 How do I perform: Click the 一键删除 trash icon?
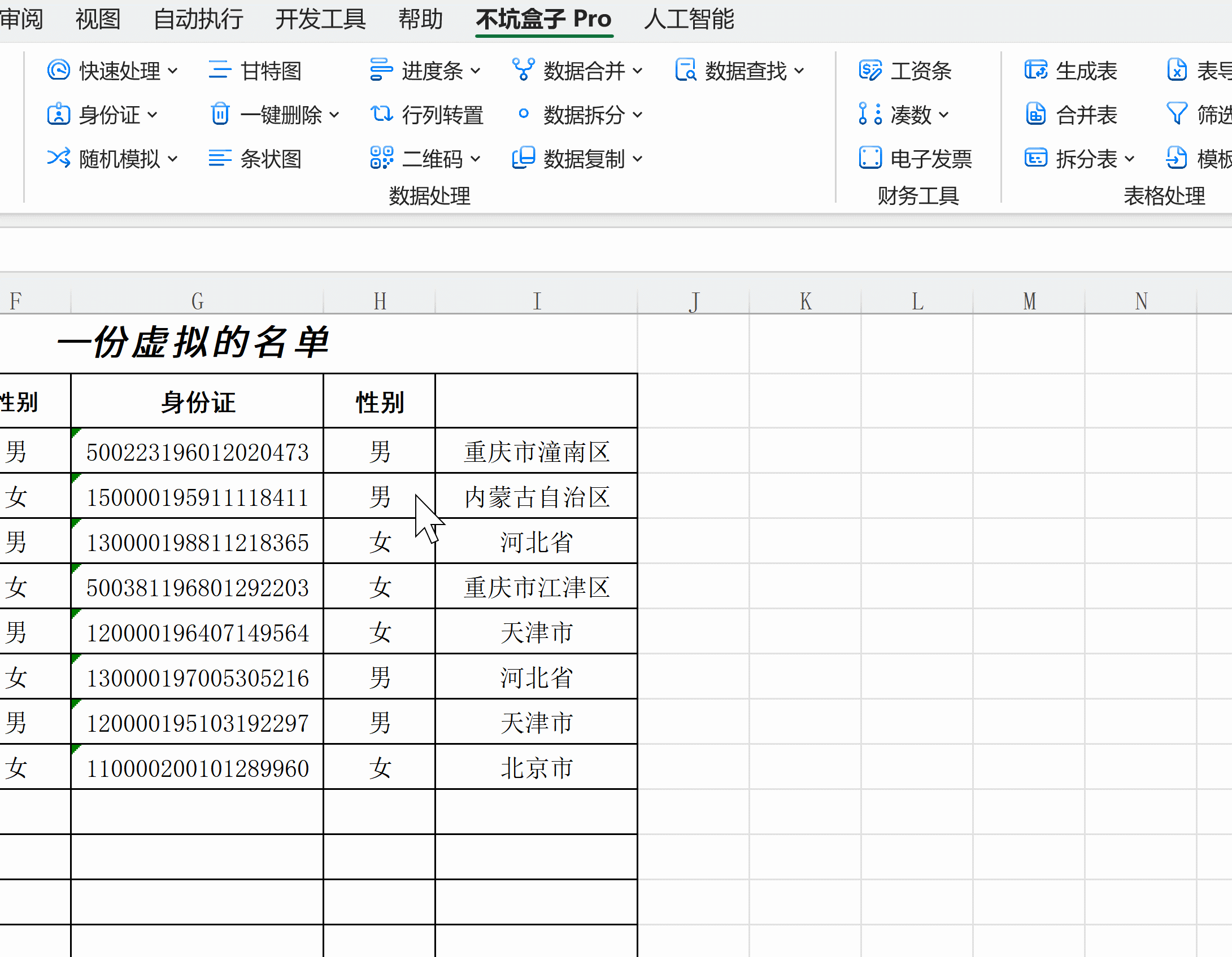point(220,115)
